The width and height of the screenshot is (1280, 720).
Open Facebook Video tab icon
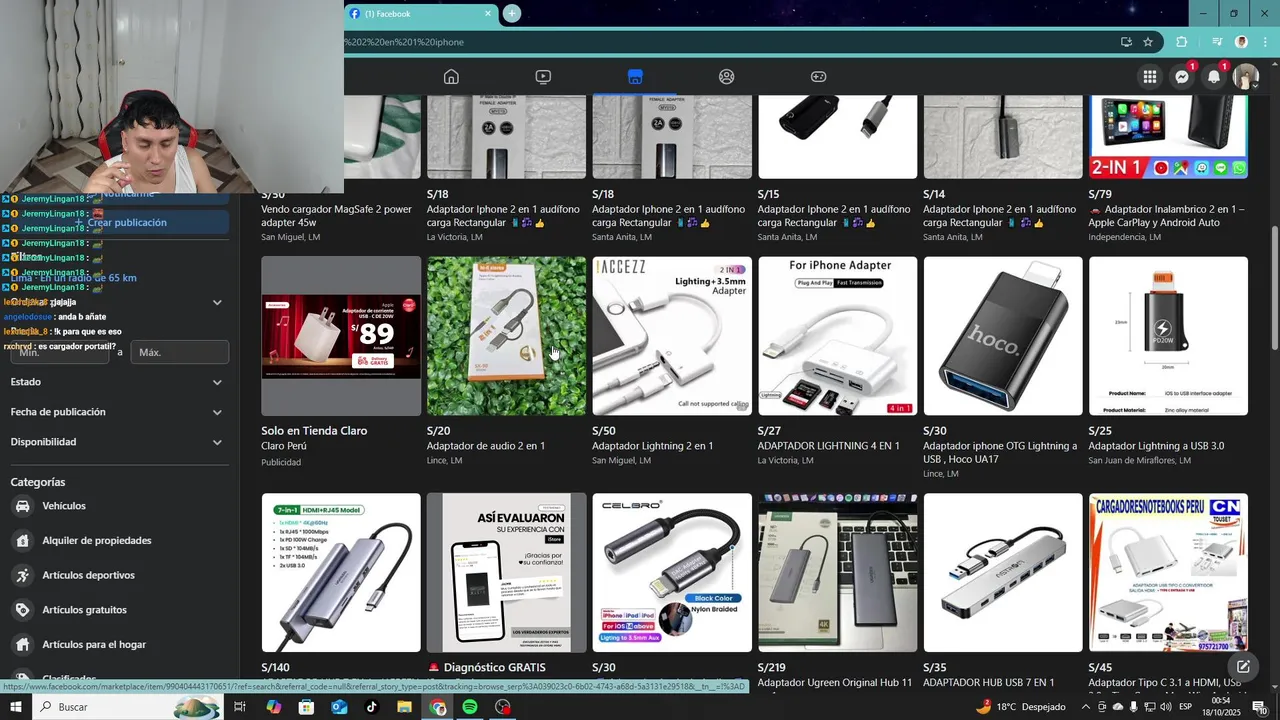(543, 77)
